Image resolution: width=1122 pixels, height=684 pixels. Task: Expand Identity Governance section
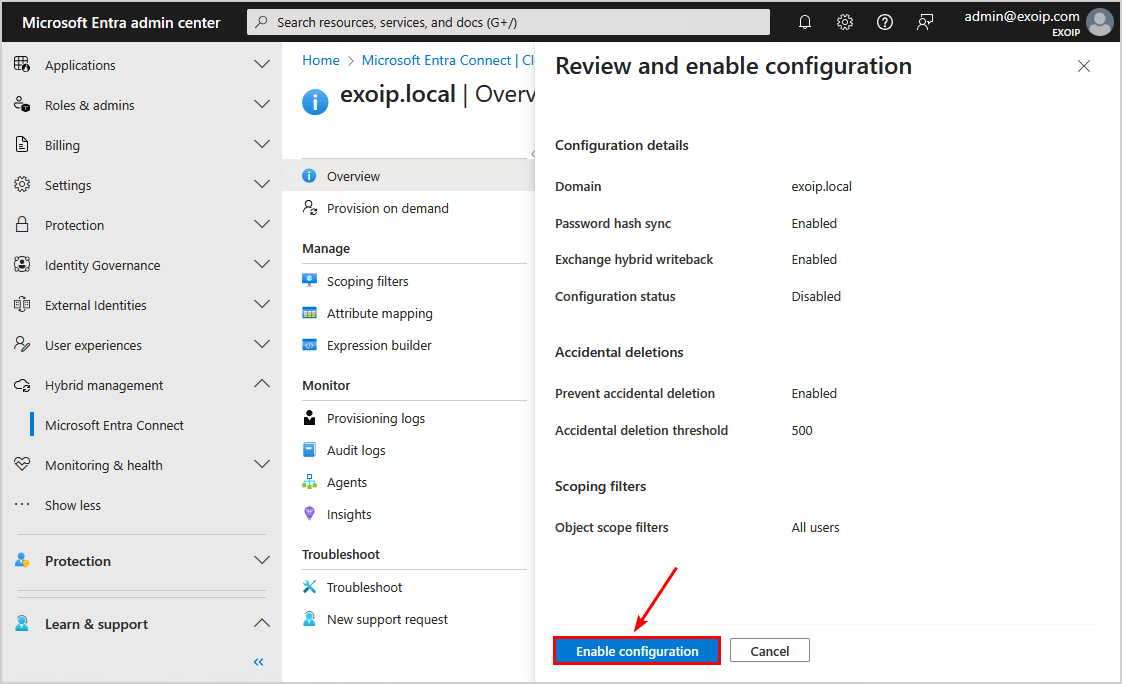point(262,265)
